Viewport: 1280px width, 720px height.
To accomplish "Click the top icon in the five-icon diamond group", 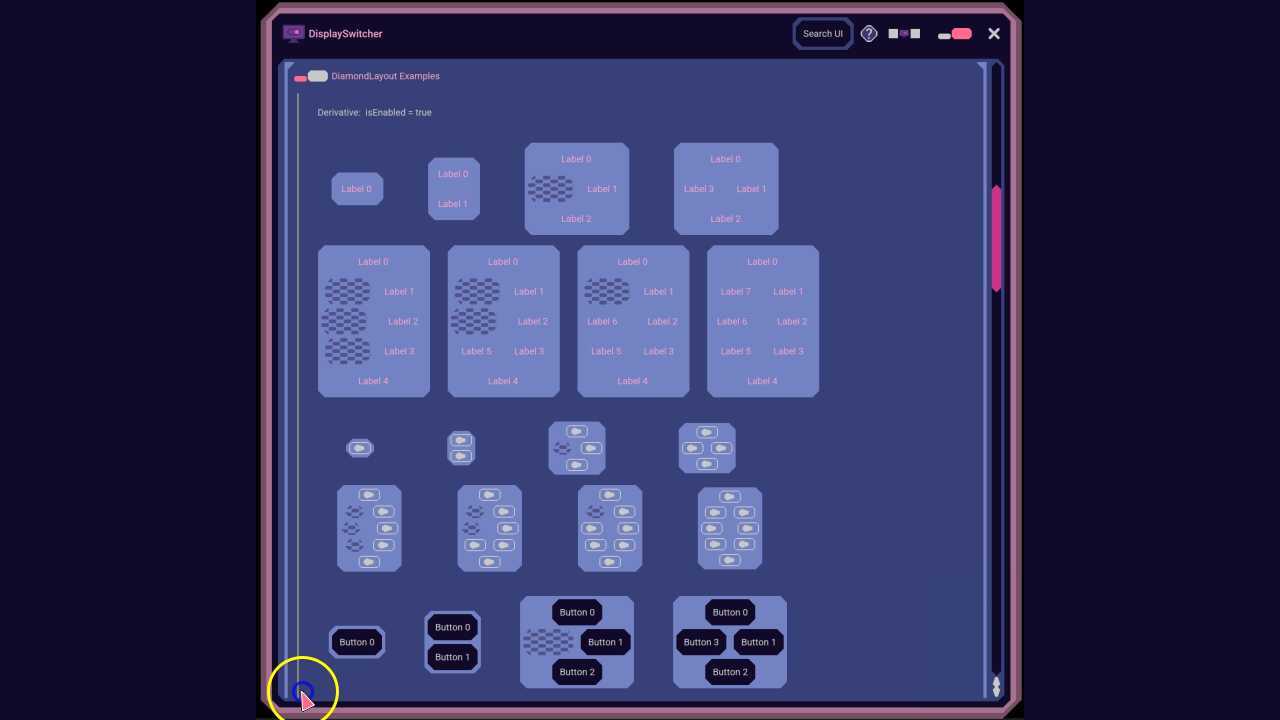I will [x=369, y=495].
